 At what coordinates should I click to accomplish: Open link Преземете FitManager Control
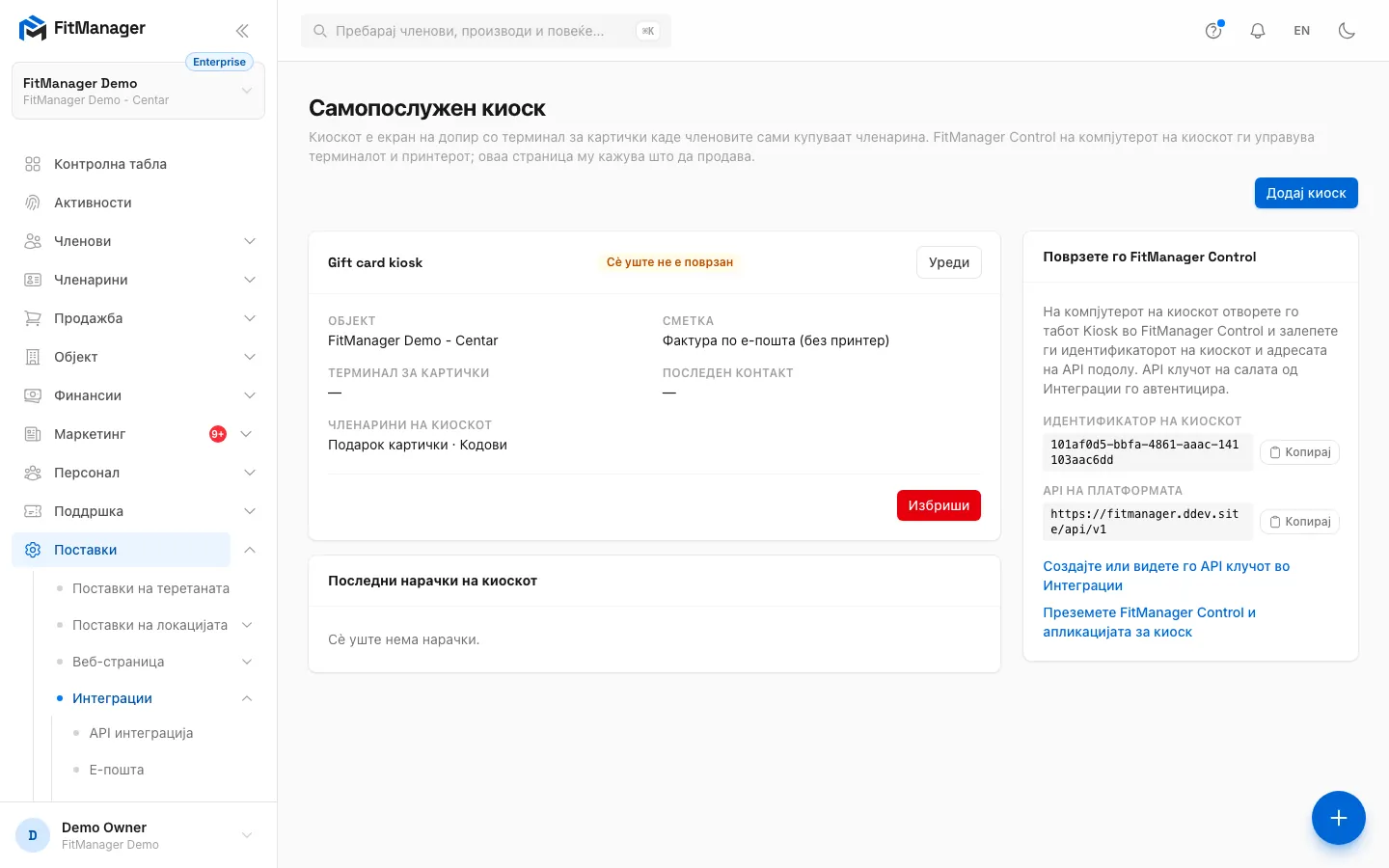(1149, 622)
